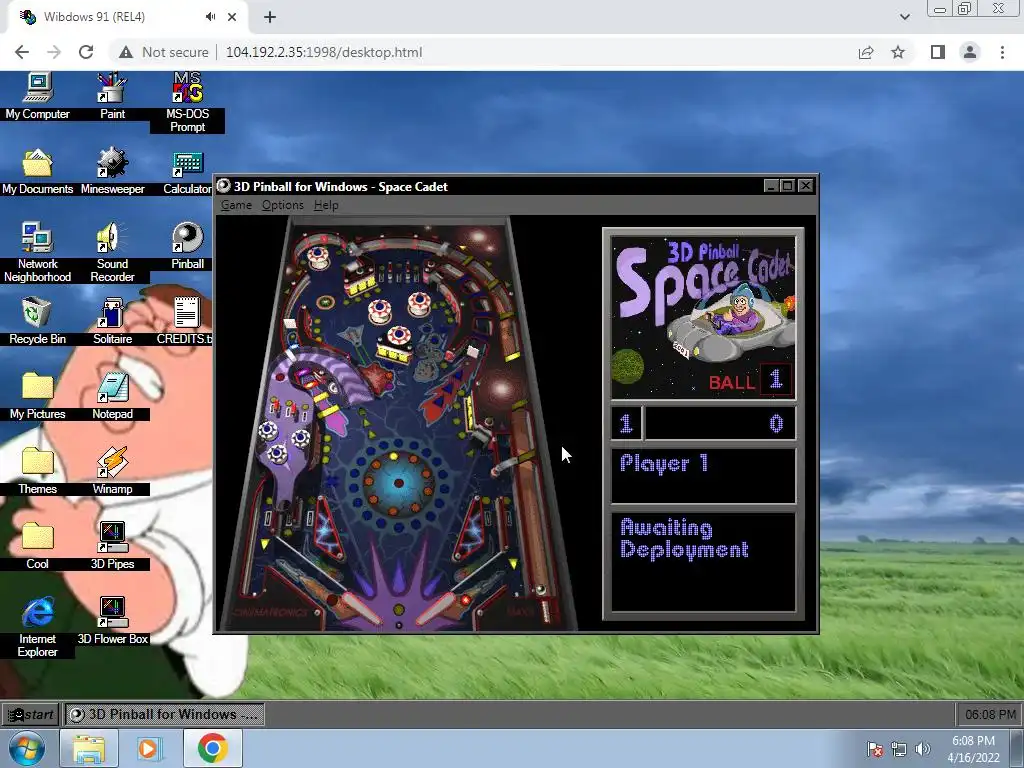This screenshot has width=1024, height=768.
Task: Maximize the 3D Pinball window
Action: tap(788, 186)
